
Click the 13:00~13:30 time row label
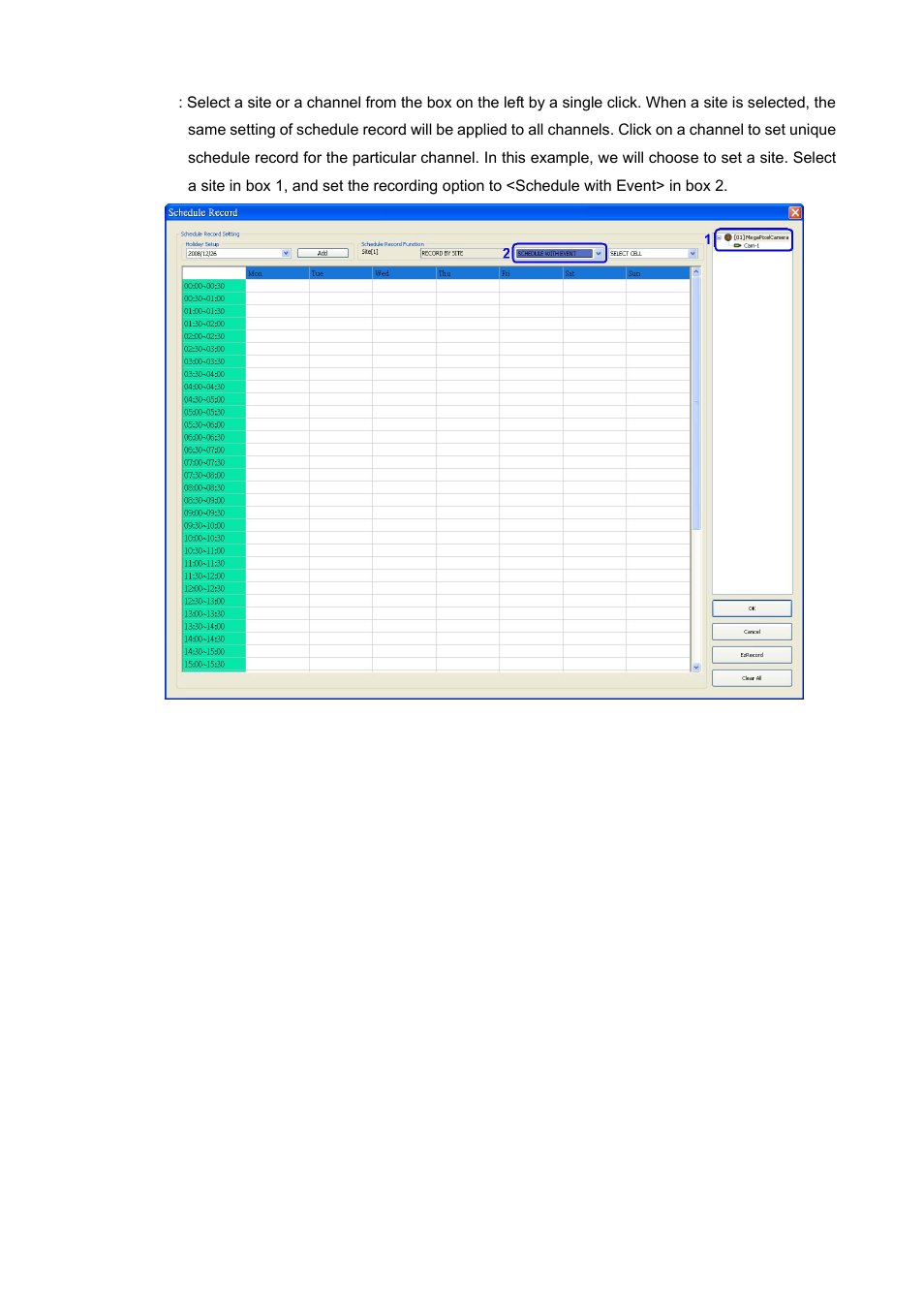(x=214, y=613)
